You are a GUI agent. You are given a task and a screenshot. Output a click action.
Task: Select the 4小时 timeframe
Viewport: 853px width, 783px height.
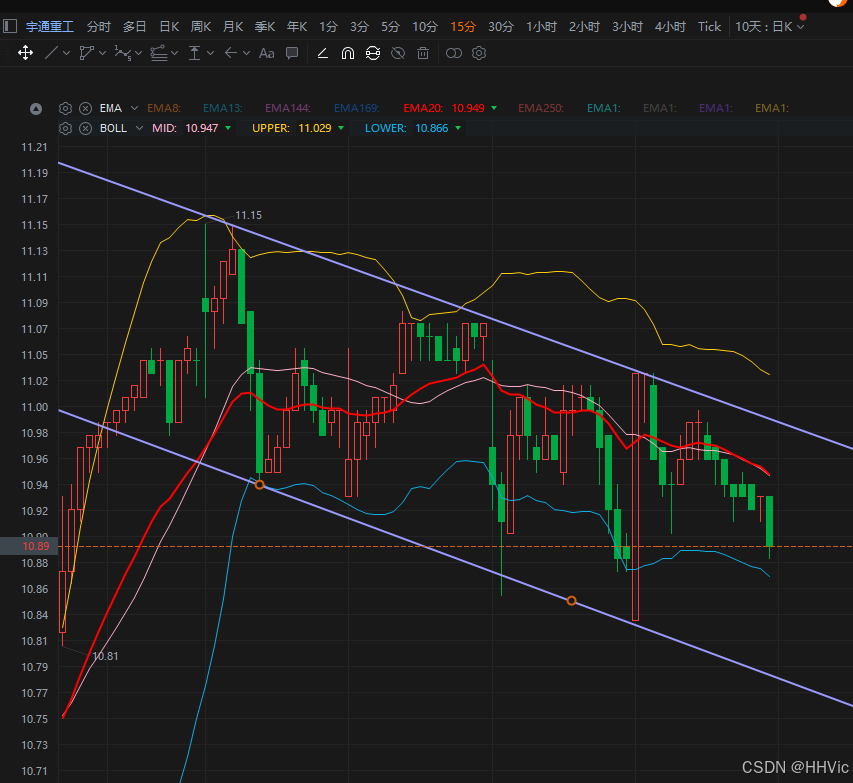[670, 27]
